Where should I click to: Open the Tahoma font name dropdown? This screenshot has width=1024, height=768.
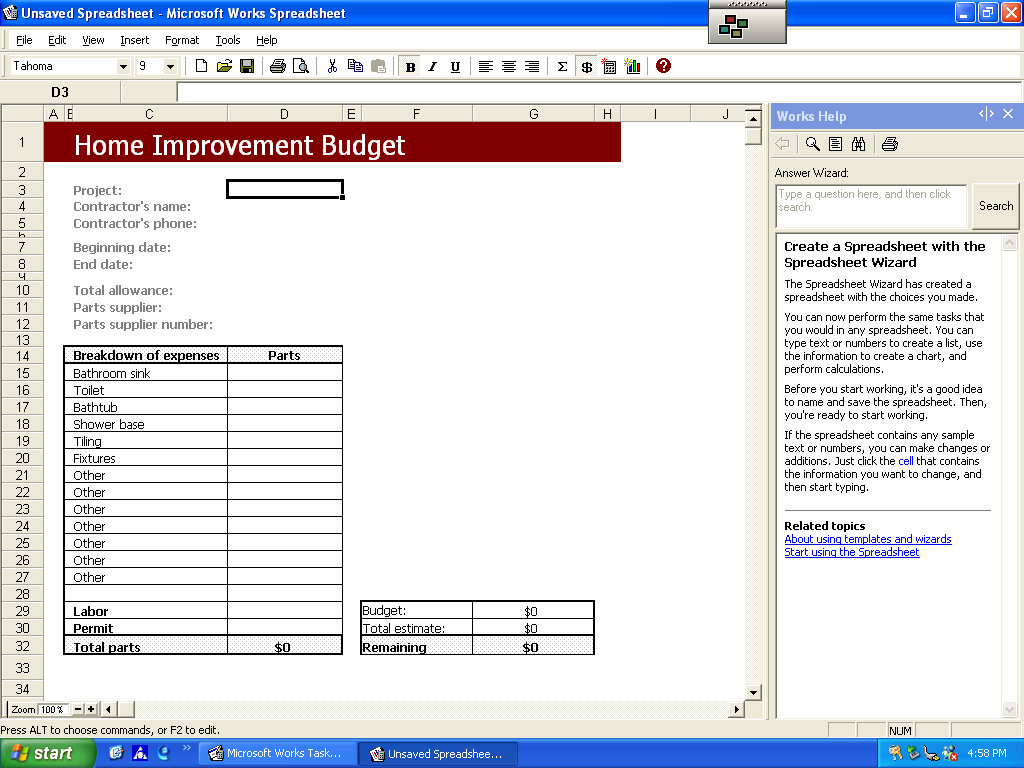[x=124, y=67]
